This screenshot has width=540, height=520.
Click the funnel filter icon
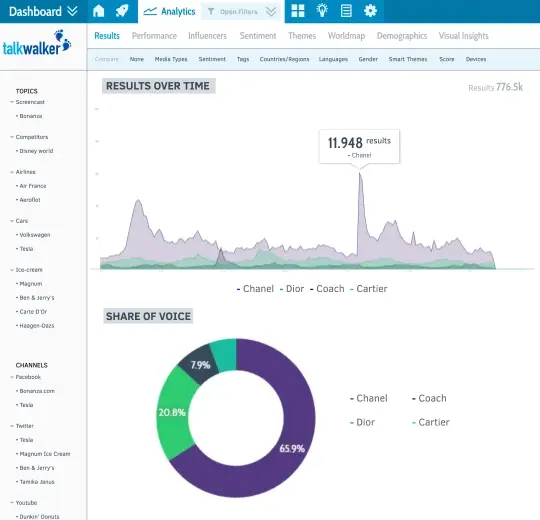click(x=211, y=12)
